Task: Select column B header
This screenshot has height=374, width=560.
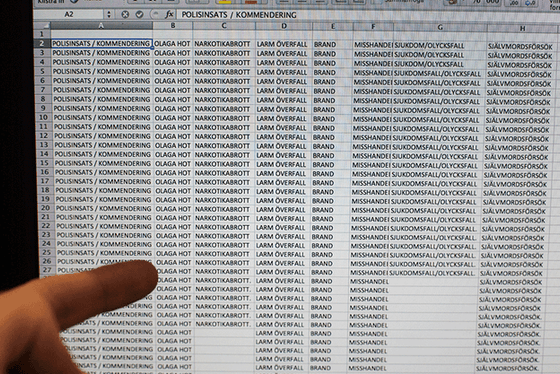Action: point(173,26)
